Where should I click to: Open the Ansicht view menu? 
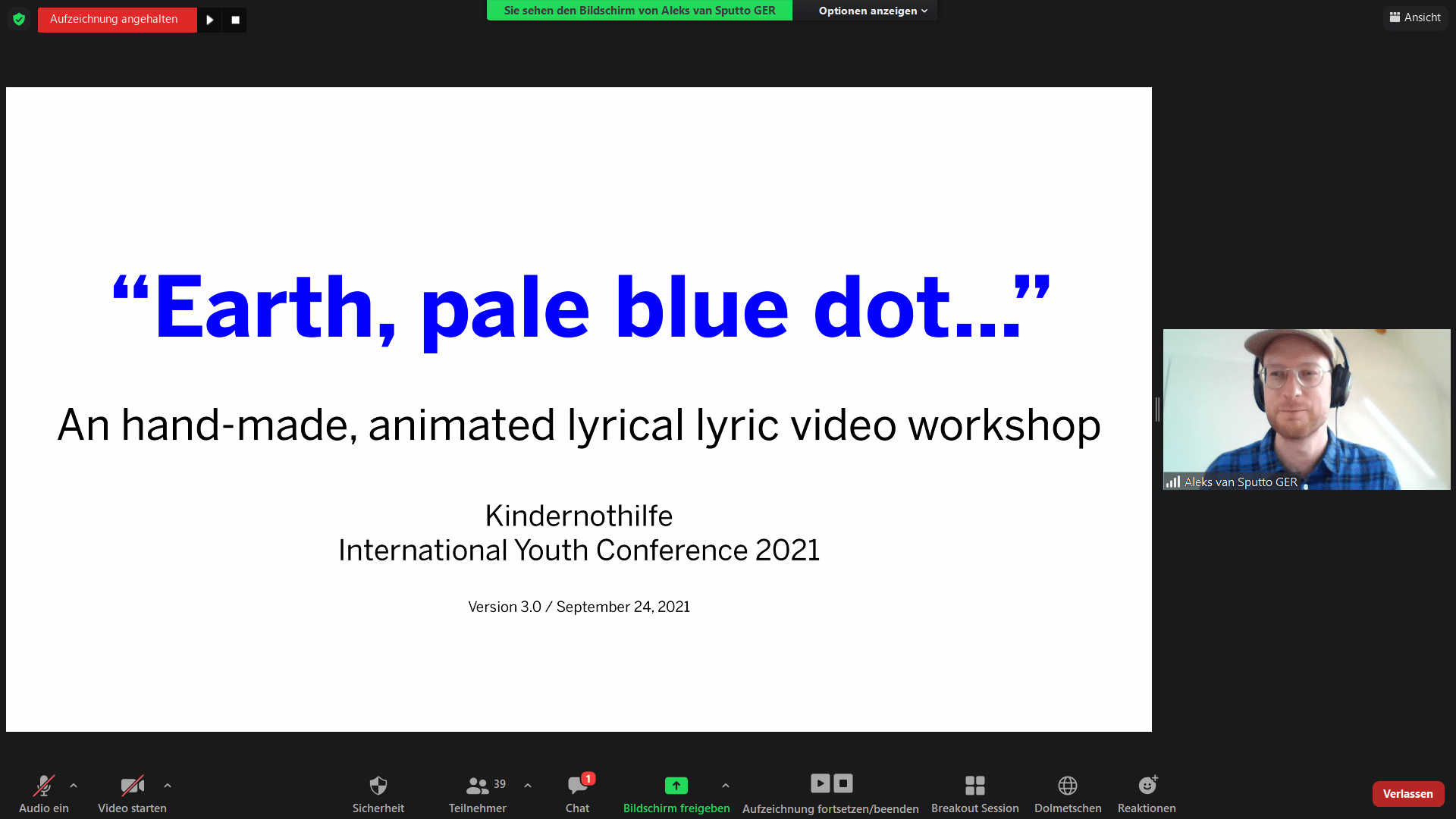tap(1415, 17)
